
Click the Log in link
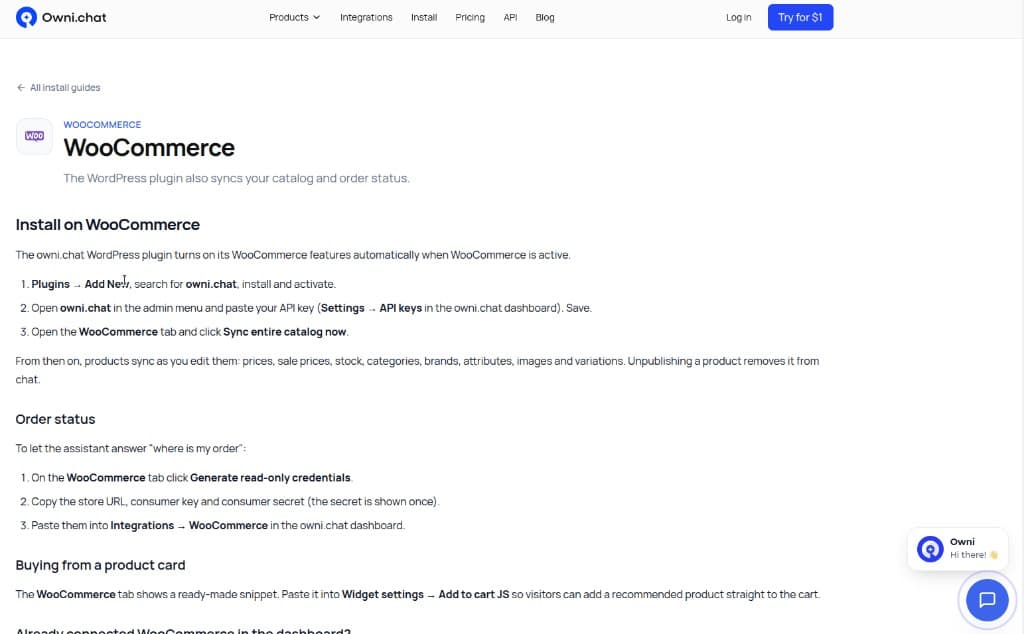point(739,18)
